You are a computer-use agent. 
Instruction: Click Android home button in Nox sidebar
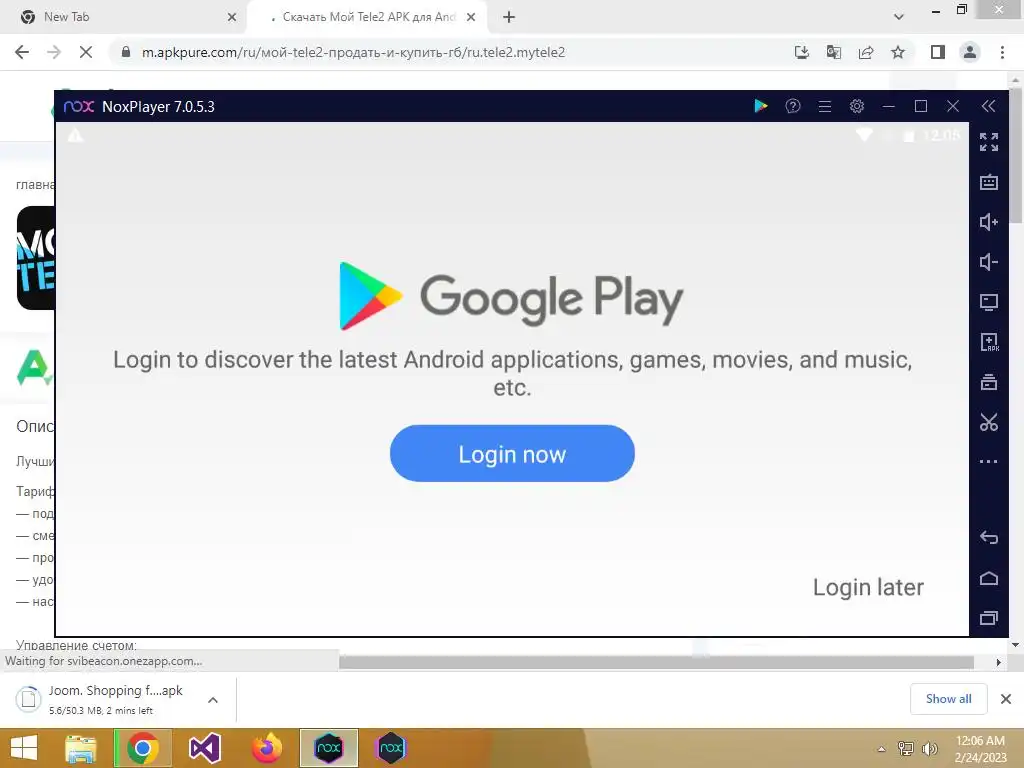point(989,578)
